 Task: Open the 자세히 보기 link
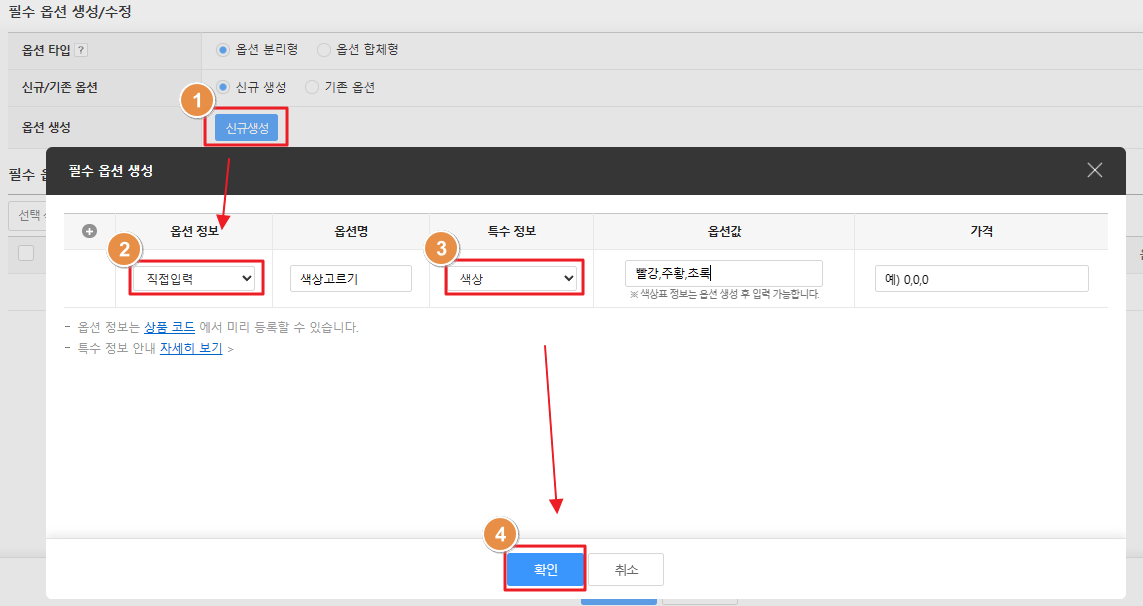[x=191, y=349]
